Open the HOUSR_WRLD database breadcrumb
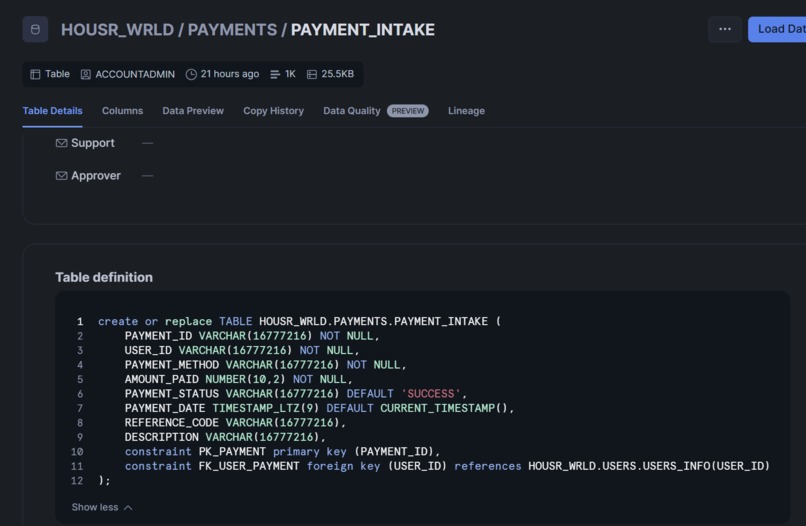The height and width of the screenshot is (526, 806). pos(117,30)
